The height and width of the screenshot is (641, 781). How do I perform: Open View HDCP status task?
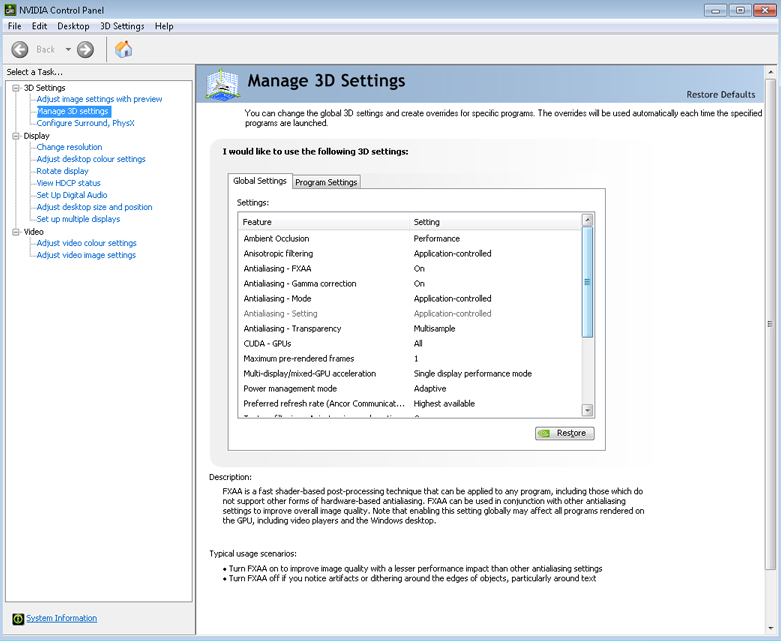pos(68,183)
